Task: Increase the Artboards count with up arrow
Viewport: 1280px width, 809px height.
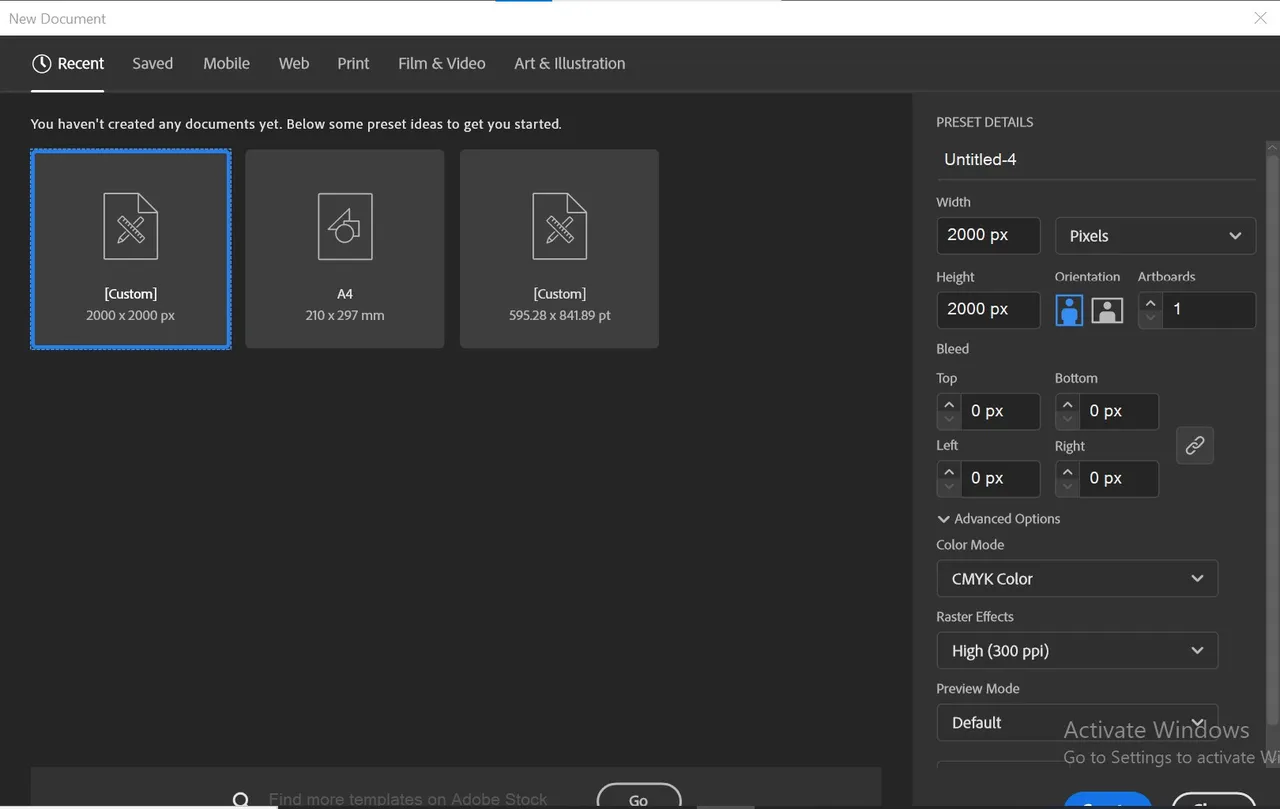Action: pyautogui.click(x=1150, y=303)
